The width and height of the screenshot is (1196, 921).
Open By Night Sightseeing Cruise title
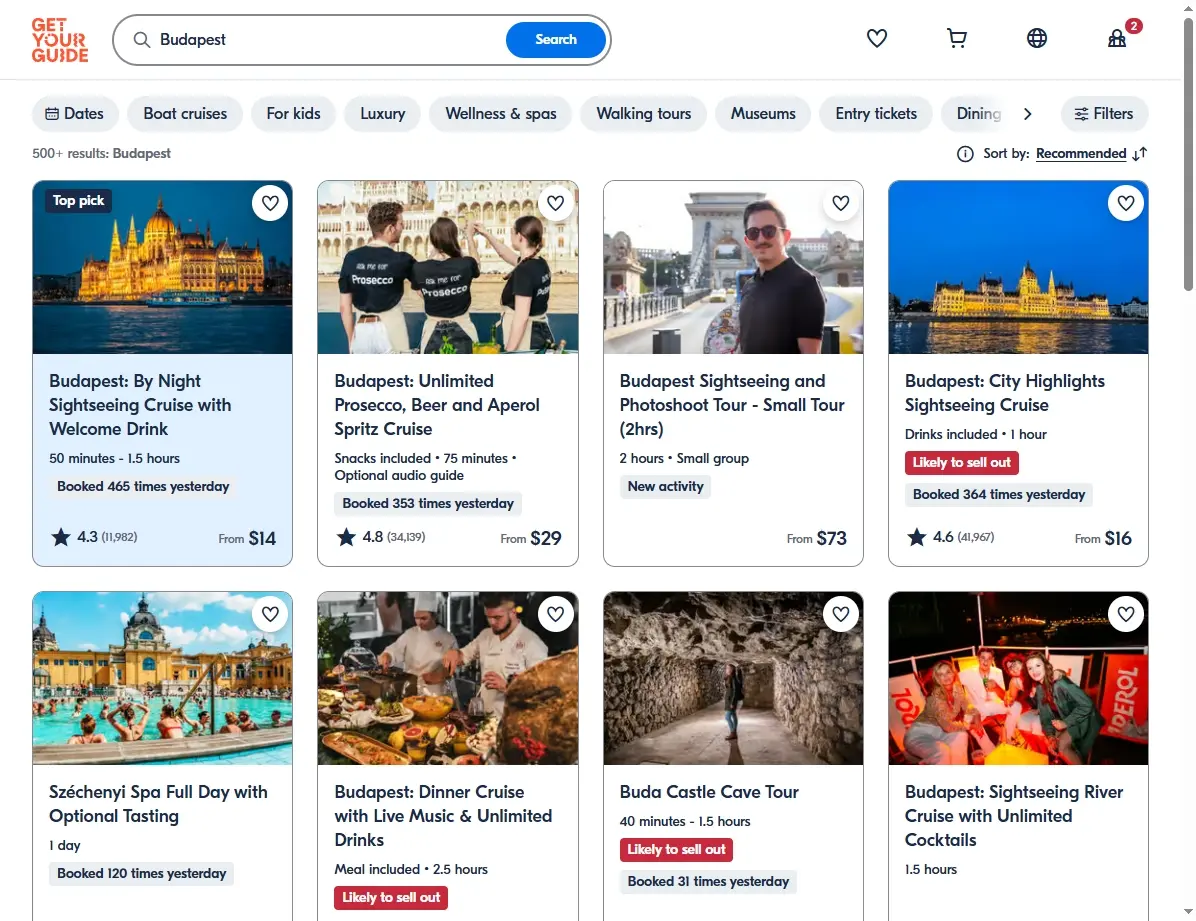pyautogui.click(x=140, y=405)
